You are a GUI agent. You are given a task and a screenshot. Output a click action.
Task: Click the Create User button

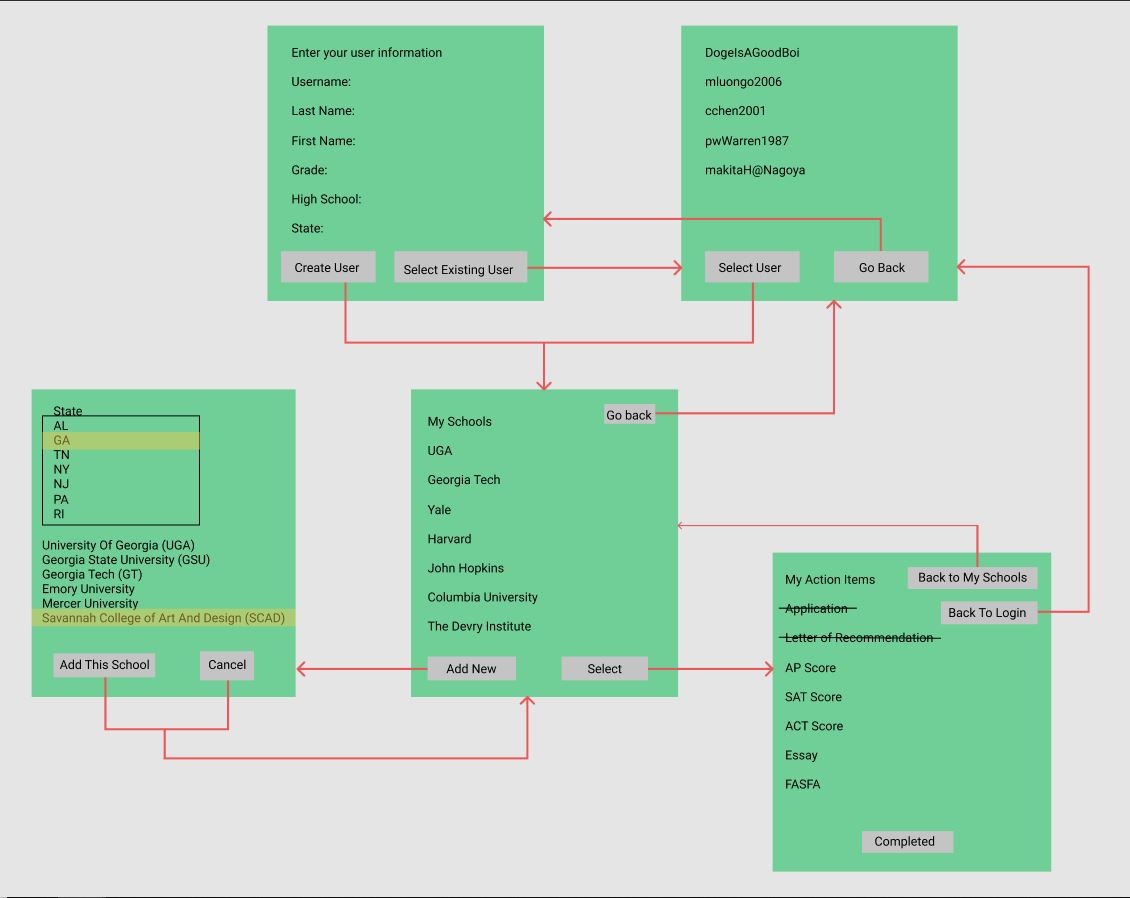coord(328,267)
